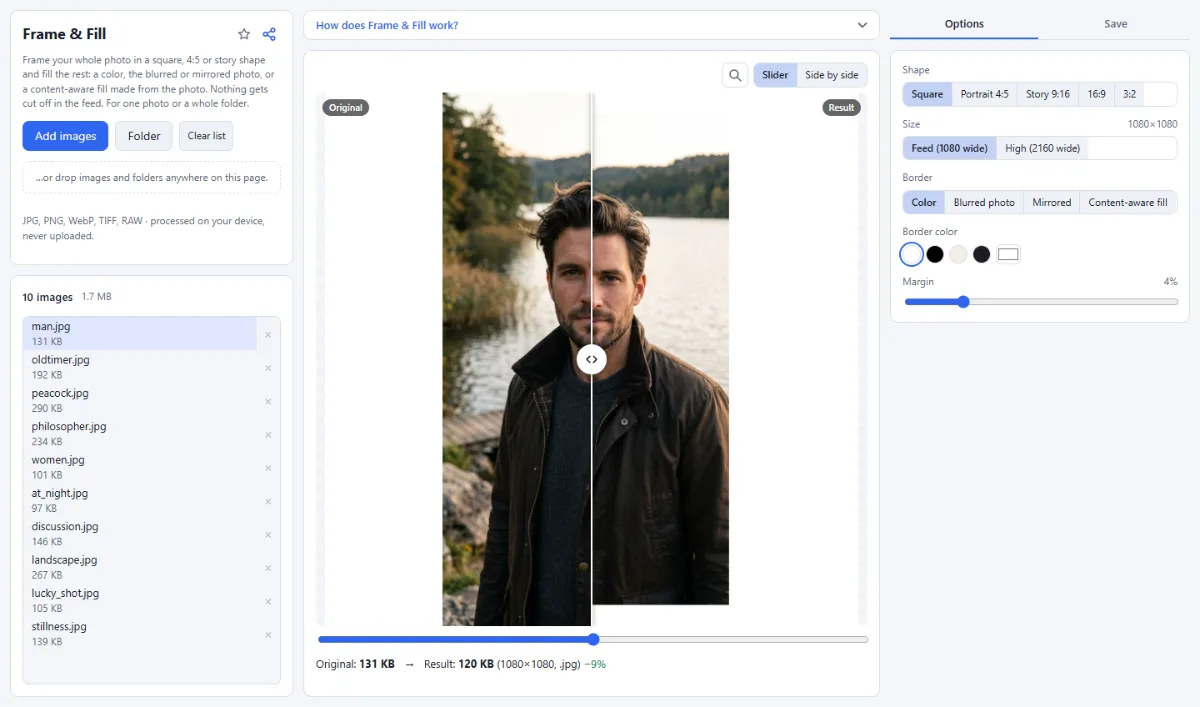The width and height of the screenshot is (1200, 707).
Task: Set border to Content-aware fill
Action: point(1128,202)
